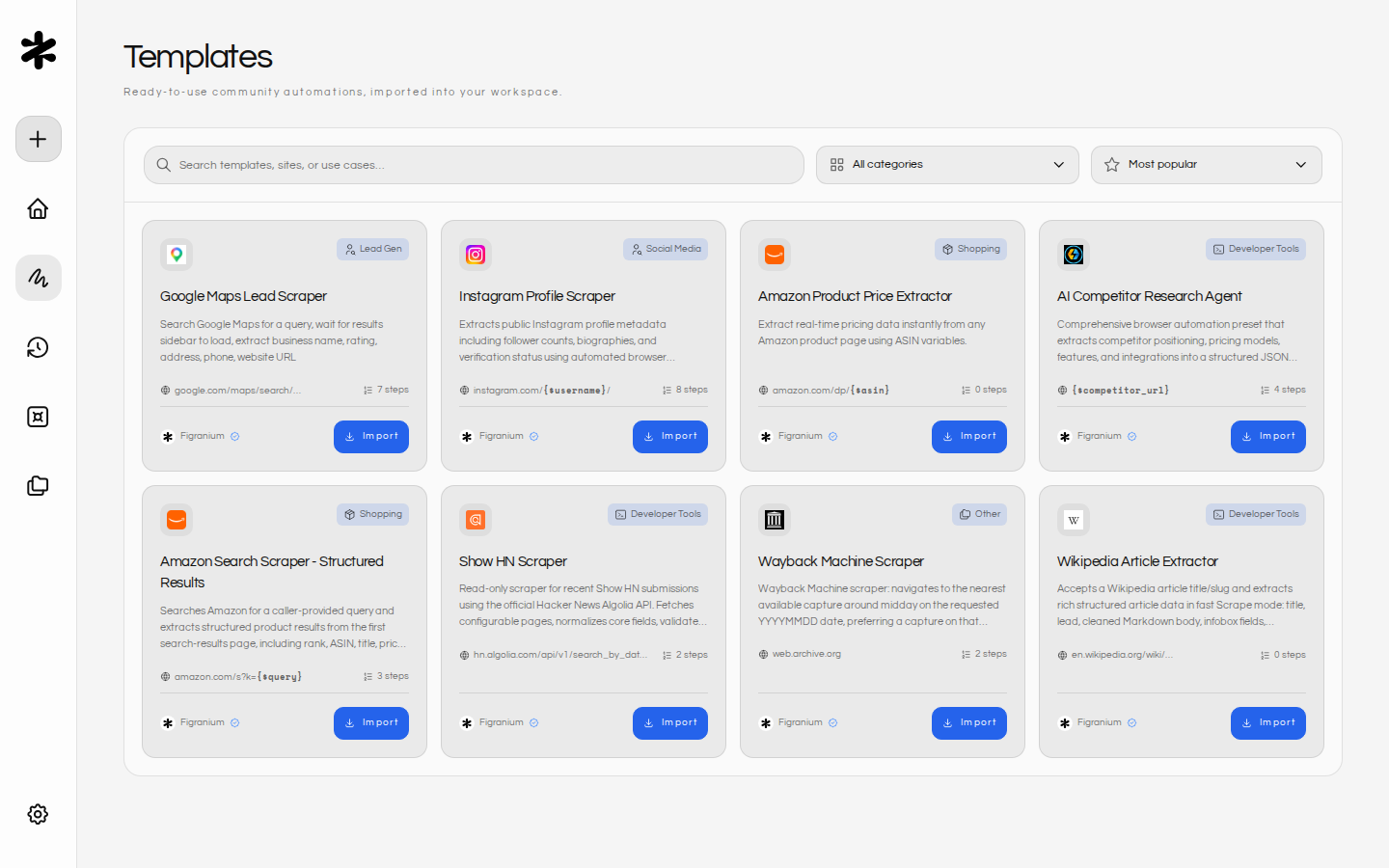This screenshot has height=868, width=1389.
Task: Open the stacked copies sidebar icon
Action: 38,486
